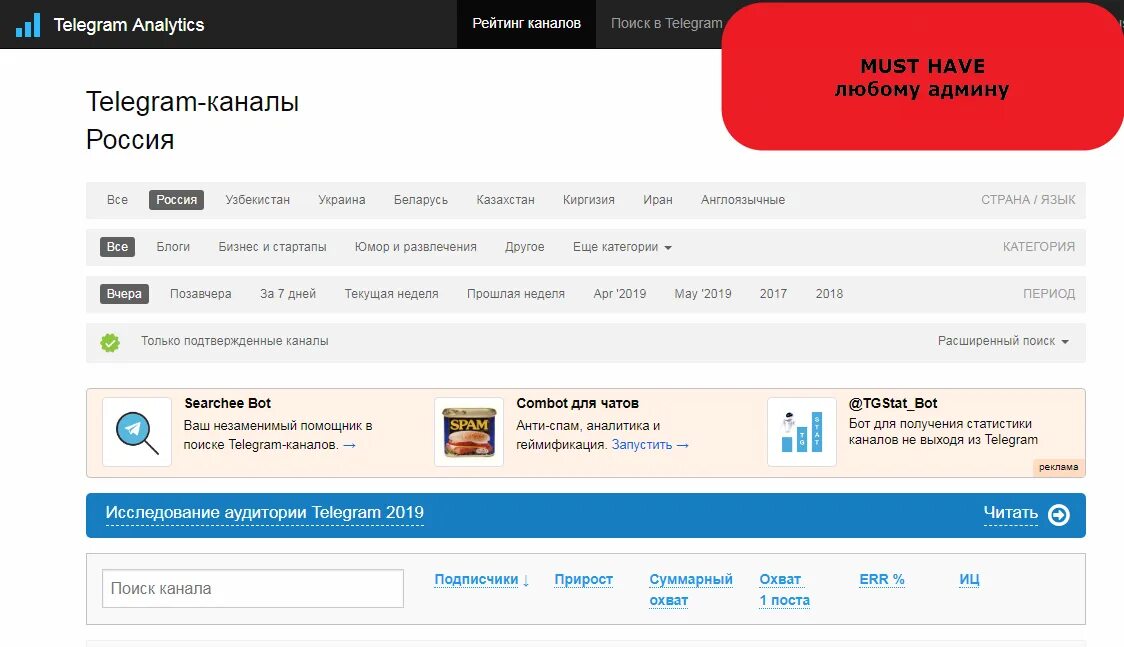The width and height of the screenshot is (1124, 647).
Task: Click the Читать link
Action: (1010, 513)
